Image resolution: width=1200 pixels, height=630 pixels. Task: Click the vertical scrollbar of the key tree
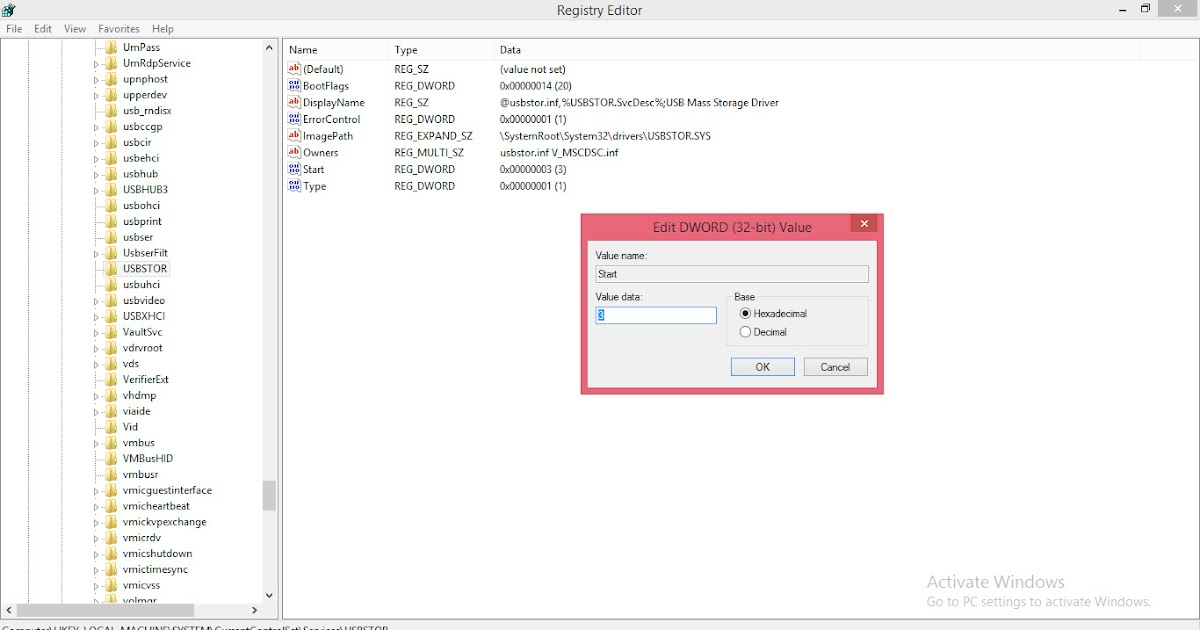tap(268, 494)
